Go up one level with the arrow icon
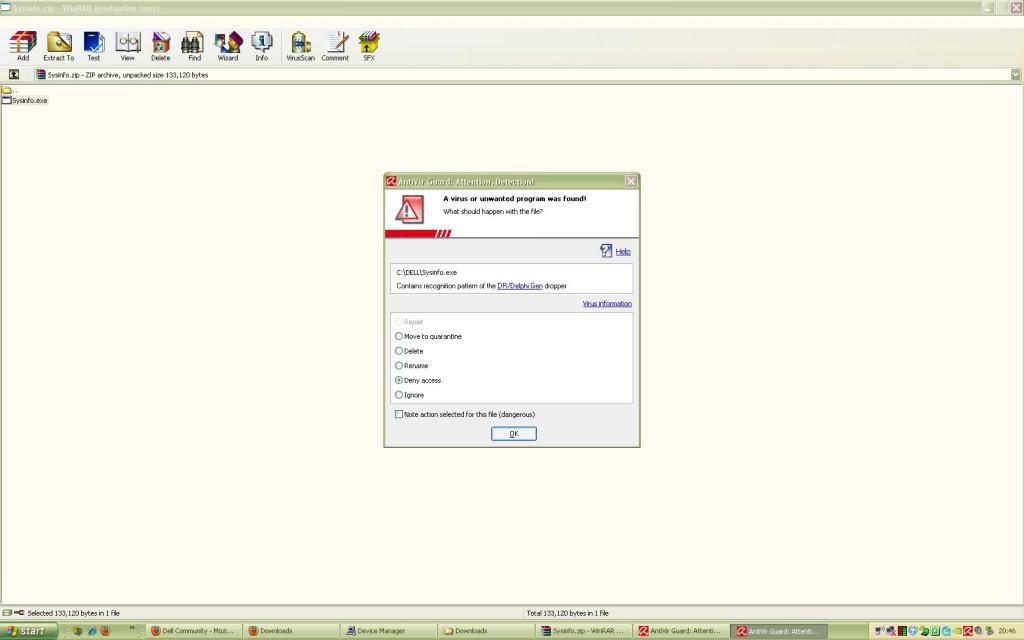 (x=14, y=74)
